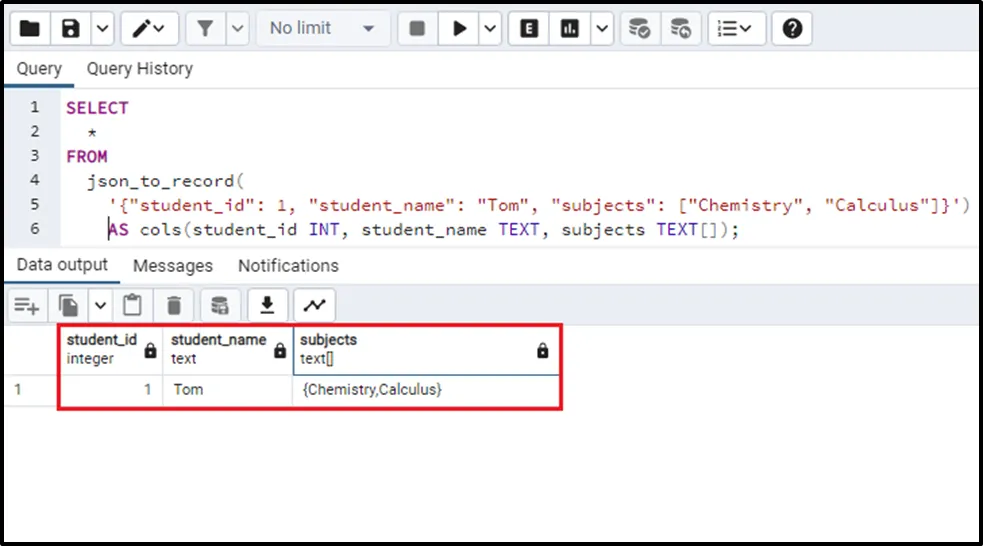Select the {Chemistry,Calculus} result cell
The width and height of the screenshot is (983, 546).
pyautogui.click(x=372, y=390)
